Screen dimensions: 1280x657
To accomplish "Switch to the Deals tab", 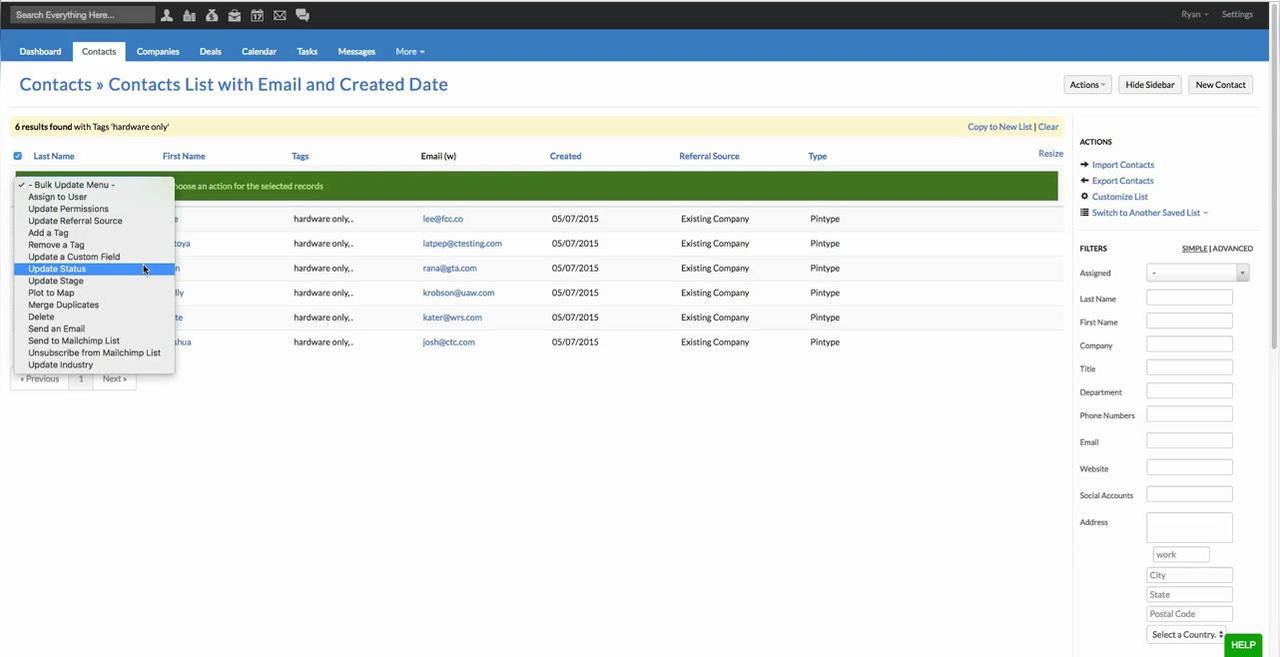I will click(210, 51).
